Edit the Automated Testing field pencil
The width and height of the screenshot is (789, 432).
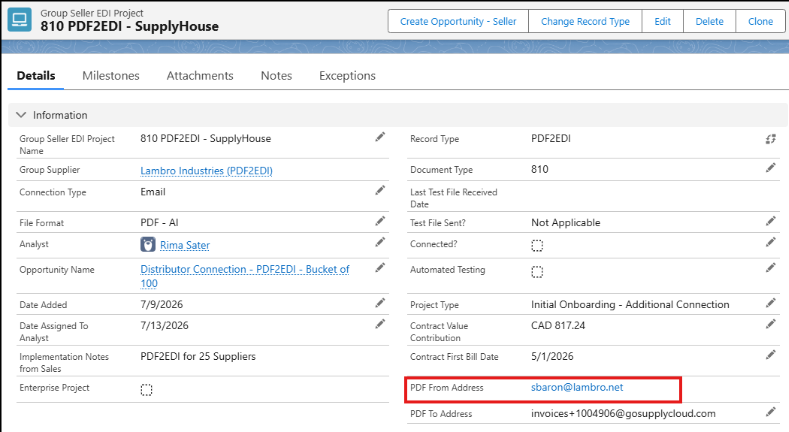point(771,268)
